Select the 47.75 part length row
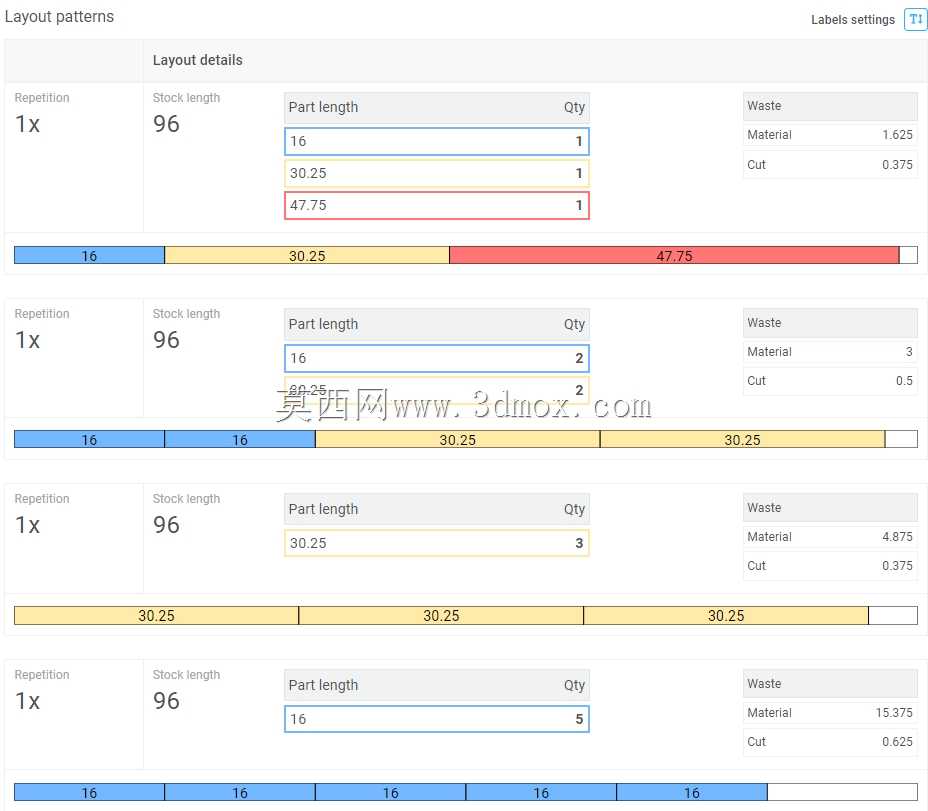The height and width of the screenshot is (811, 928). (x=437, y=205)
